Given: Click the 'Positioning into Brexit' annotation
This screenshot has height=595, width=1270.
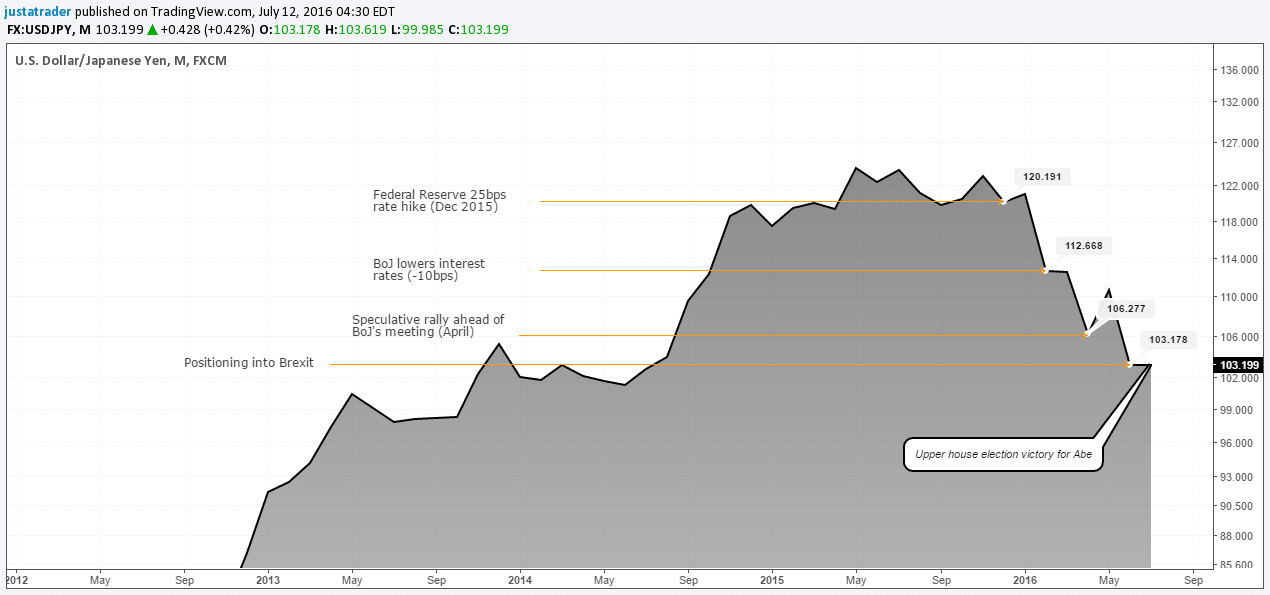Looking at the screenshot, I should (248, 363).
